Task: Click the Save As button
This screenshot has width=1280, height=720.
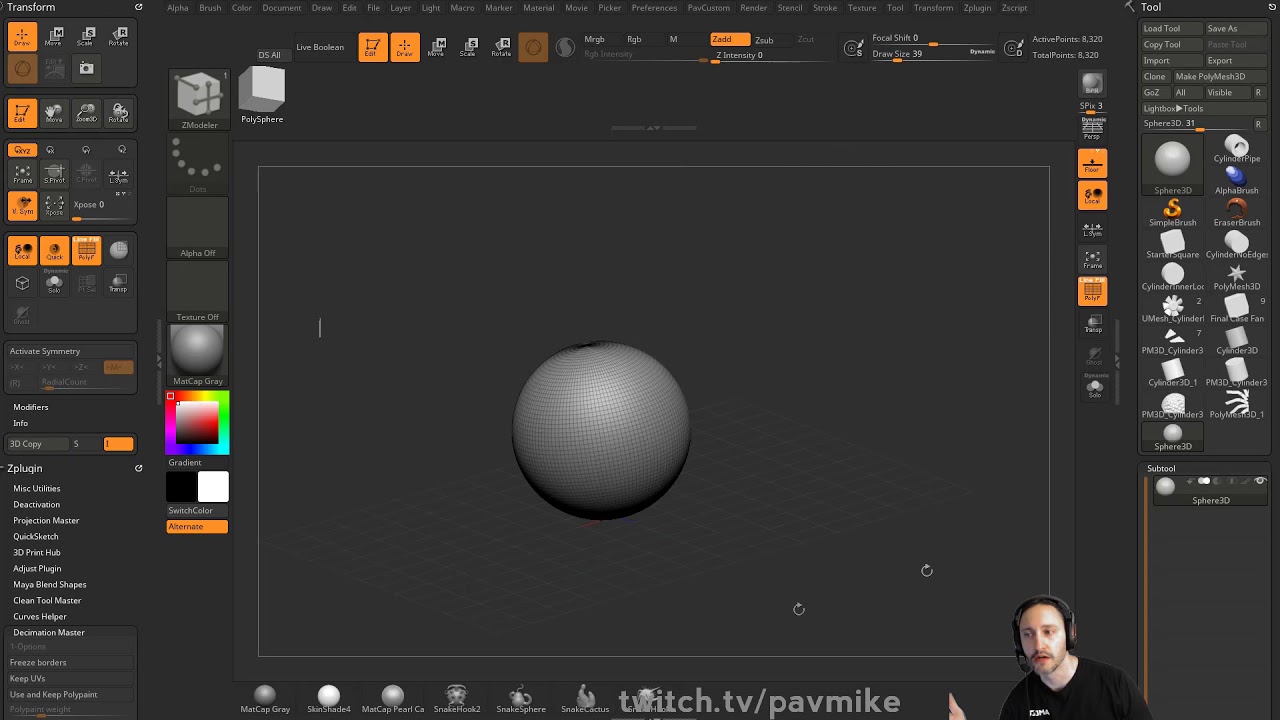Action: click(1235, 29)
